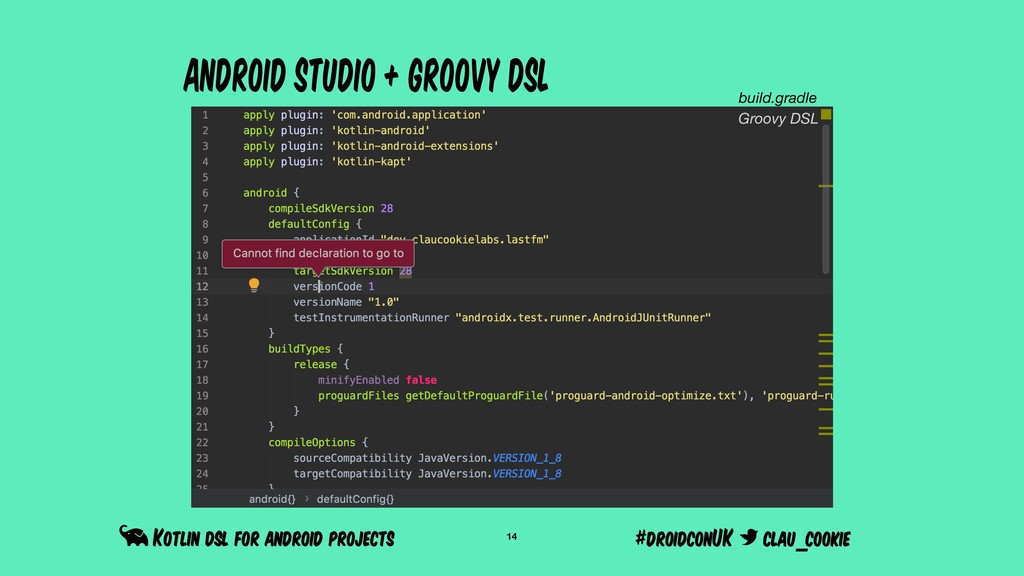Click targetCompatibility on line 24

coord(353,473)
